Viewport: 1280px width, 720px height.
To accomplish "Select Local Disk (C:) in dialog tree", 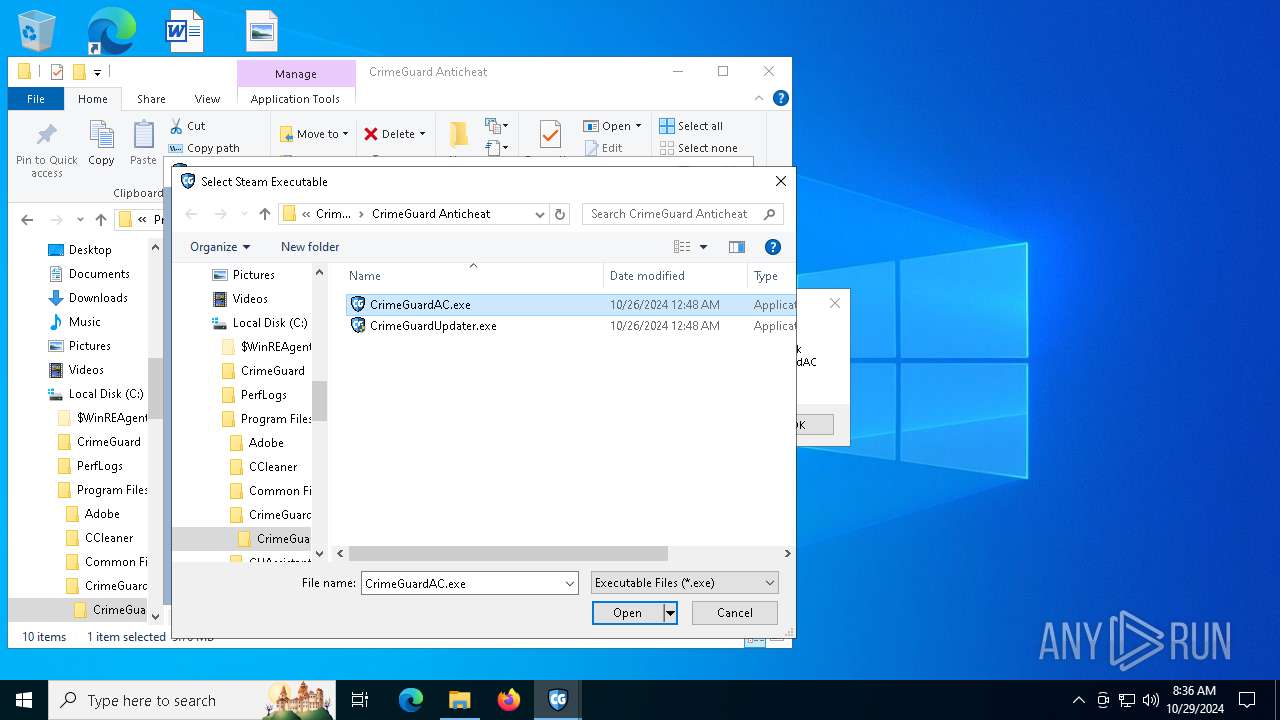I will (x=259, y=323).
